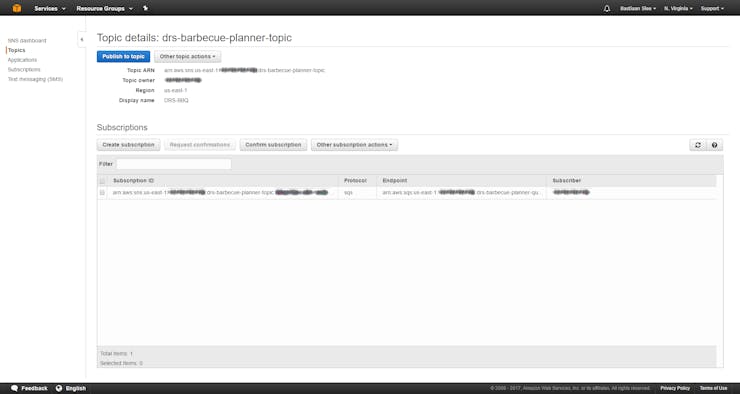
Task: Sort by the Subscription ID column header
Action: [x=134, y=181]
